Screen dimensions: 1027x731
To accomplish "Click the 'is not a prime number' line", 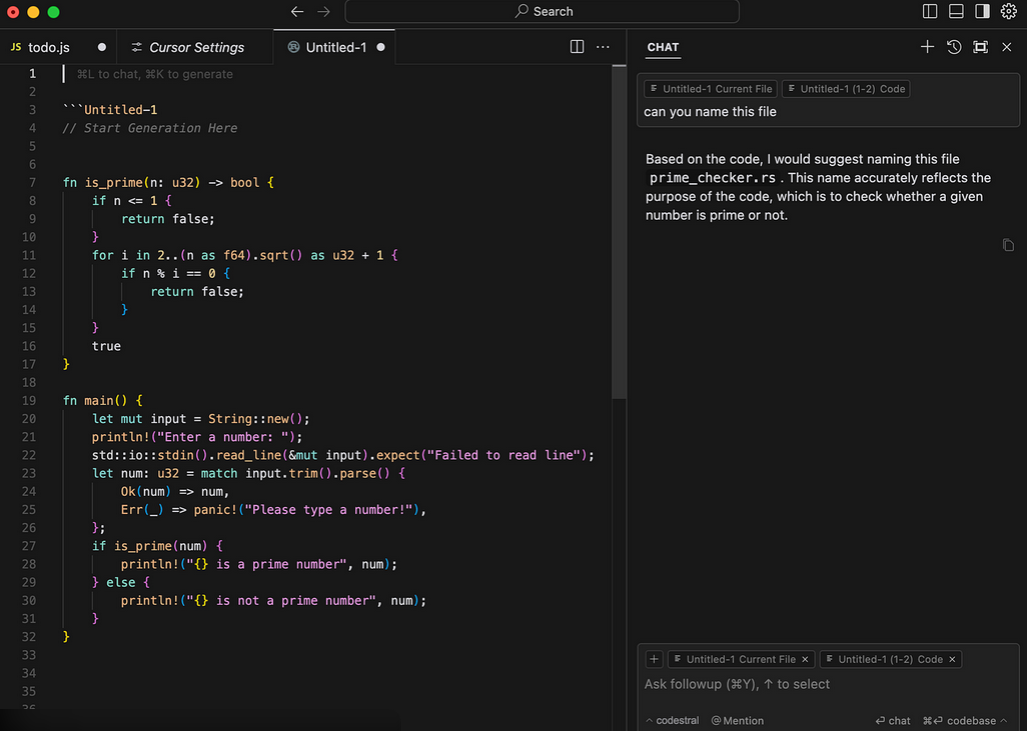I will tap(274, 601).
